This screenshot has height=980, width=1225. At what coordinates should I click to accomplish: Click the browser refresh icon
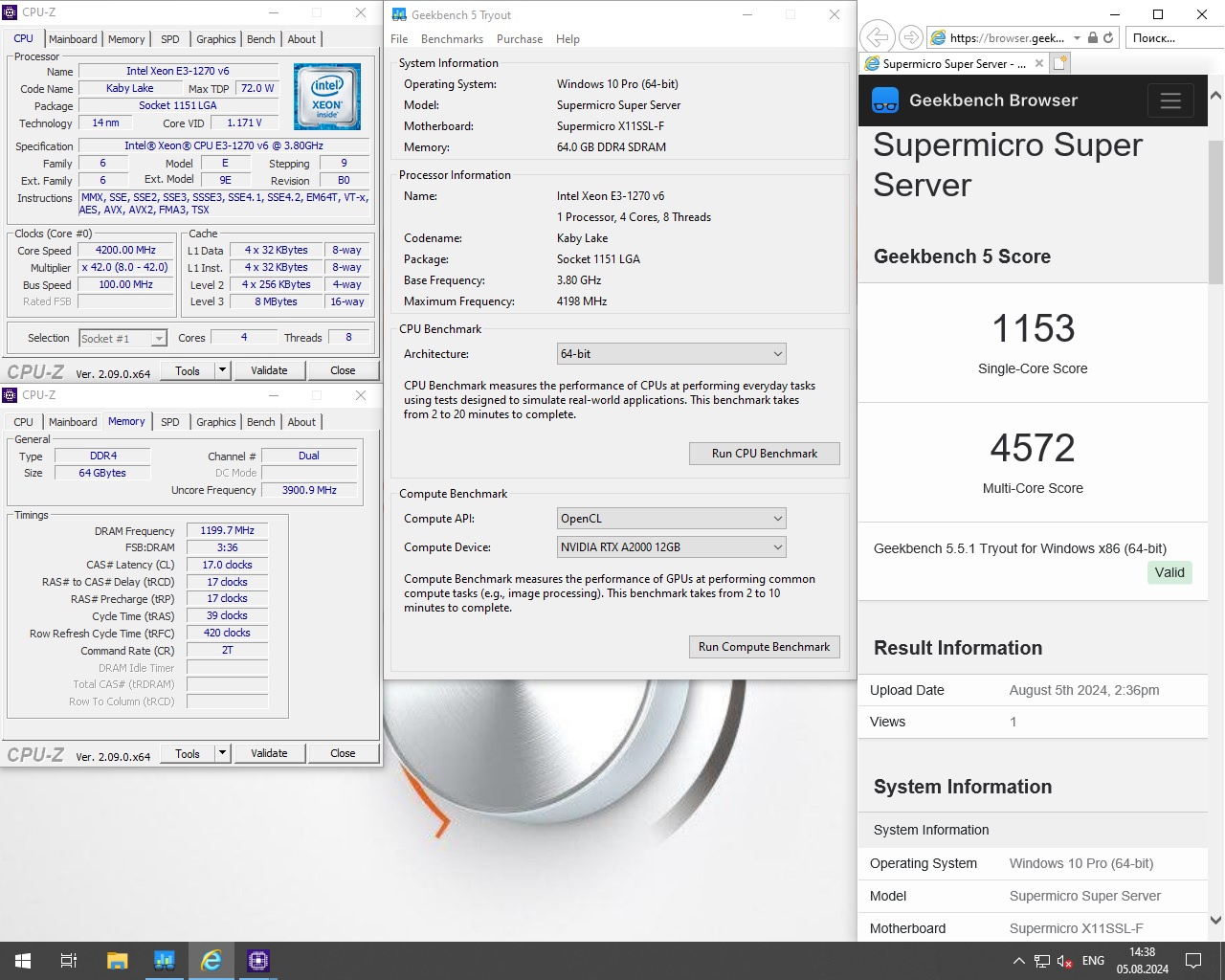click(1108, 37)
